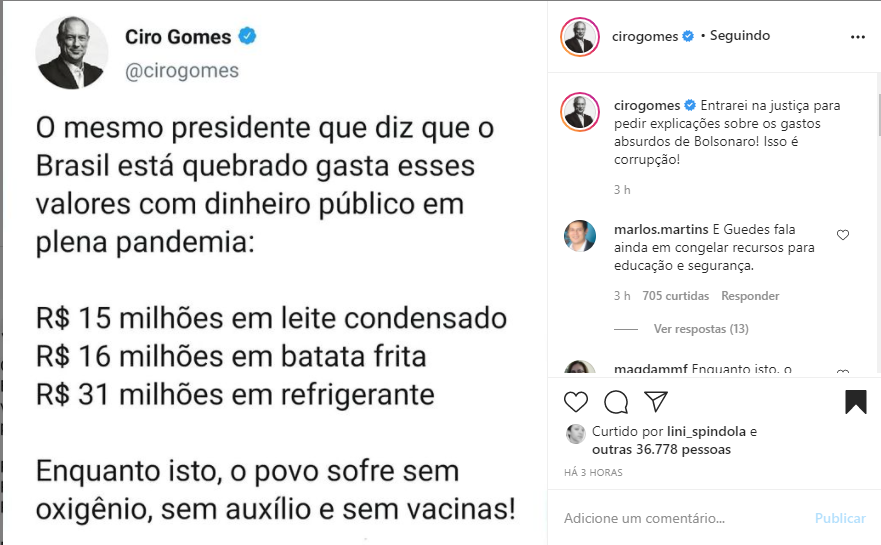This screenshot has height=545, width=881.
Task: Open the three-dot more options menu
Action: [x=857, y=37]
